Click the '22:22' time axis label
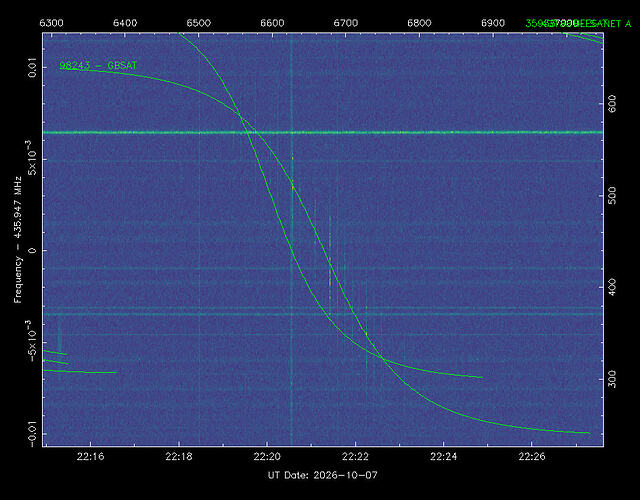 tap(355, 457)
